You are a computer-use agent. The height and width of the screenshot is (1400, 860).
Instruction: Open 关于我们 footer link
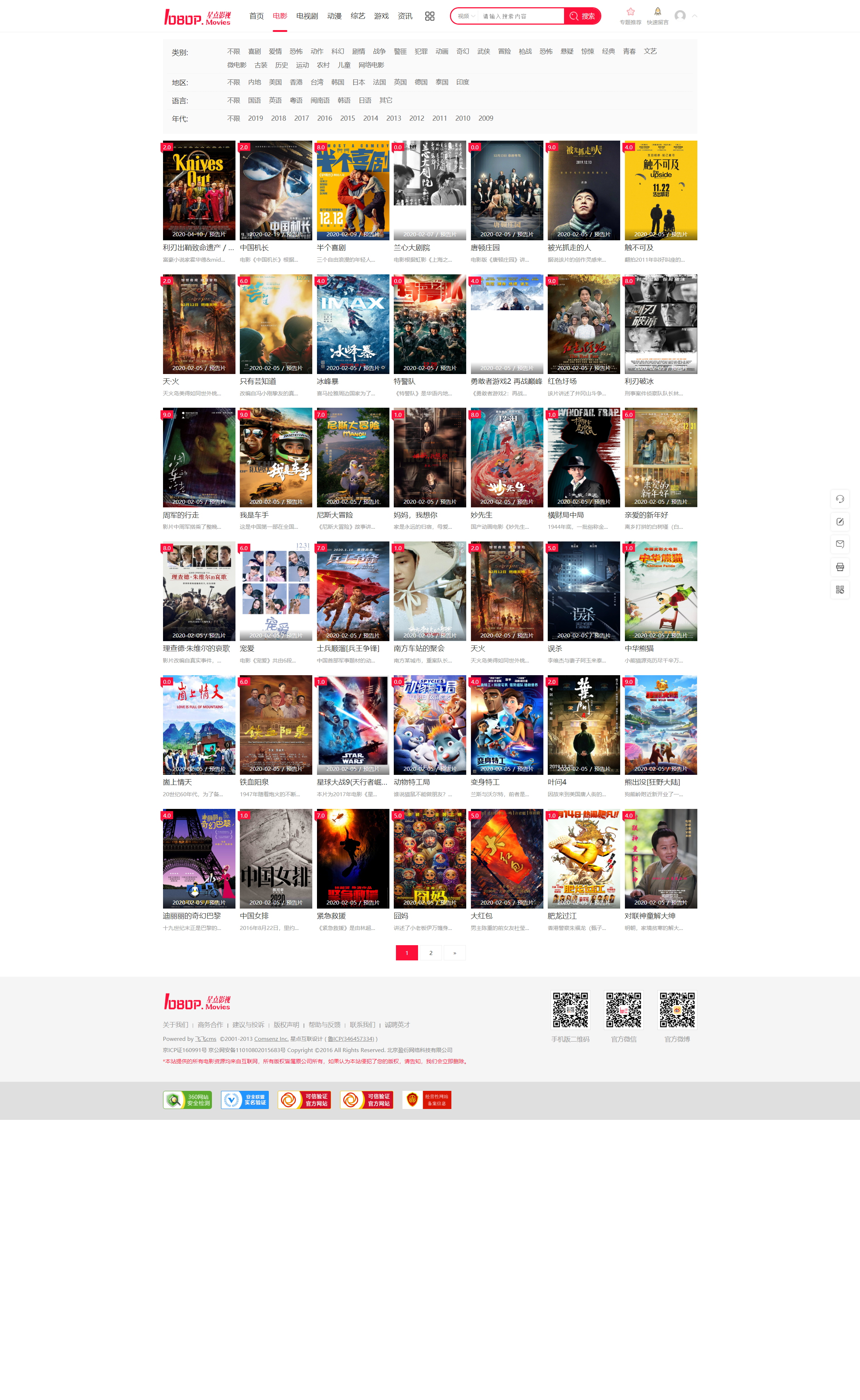click(x=175, y=1025)
